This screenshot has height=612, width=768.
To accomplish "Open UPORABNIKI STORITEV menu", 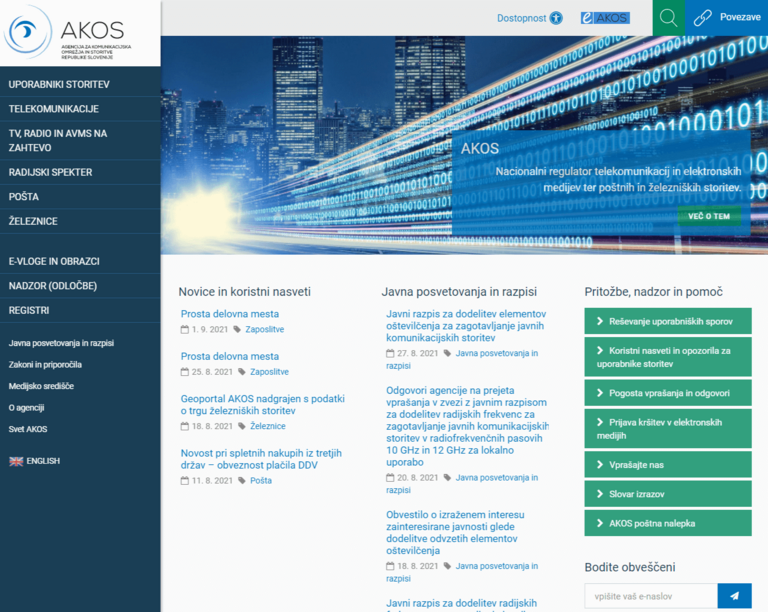I will [80, 84].
